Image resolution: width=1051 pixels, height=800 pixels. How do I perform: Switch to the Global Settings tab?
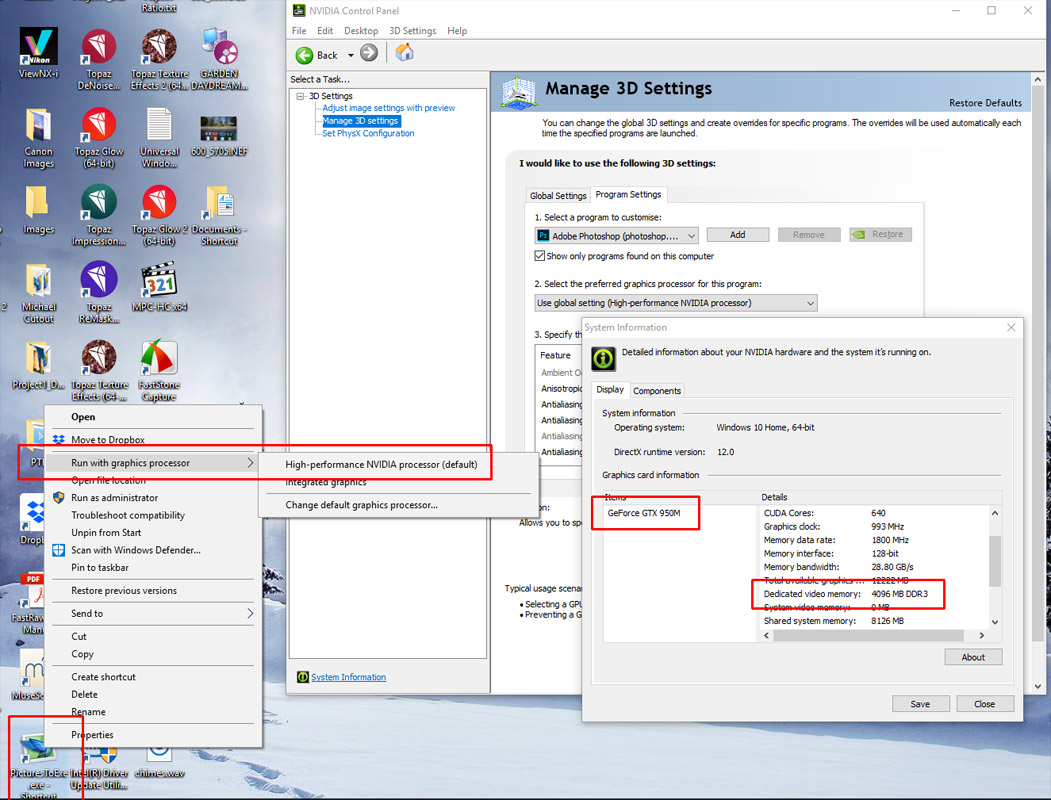point(558,196)
